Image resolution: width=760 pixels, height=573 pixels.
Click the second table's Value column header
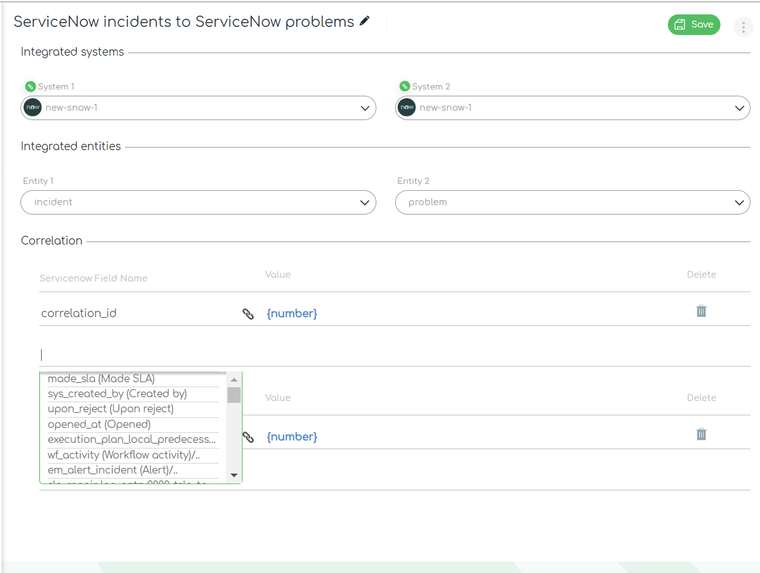(x=278, y=398)
